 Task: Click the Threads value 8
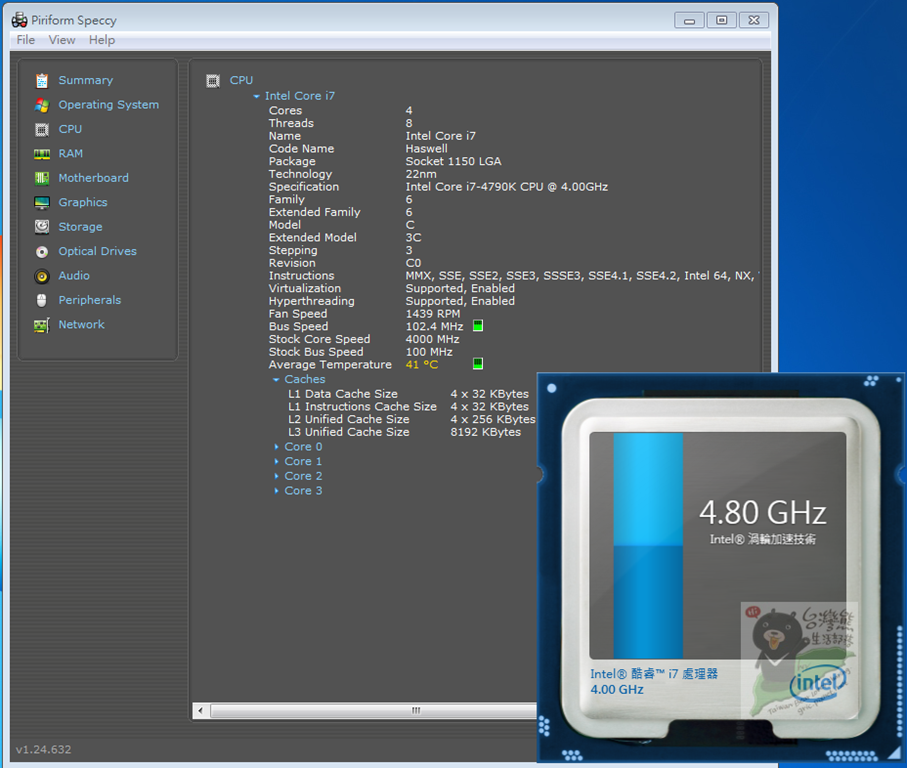409,123
